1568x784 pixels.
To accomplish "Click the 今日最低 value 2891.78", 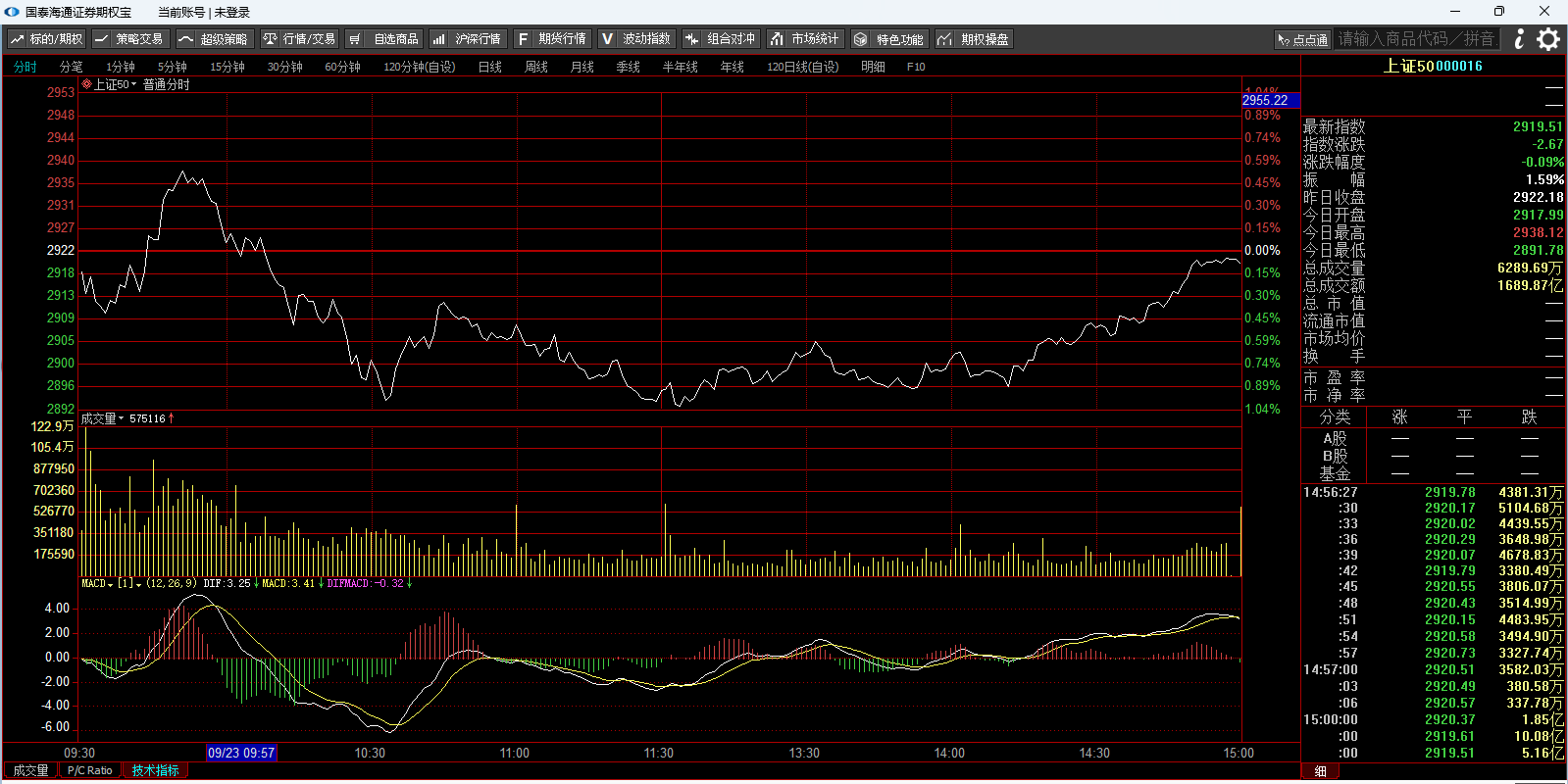I will point(1539,250).
